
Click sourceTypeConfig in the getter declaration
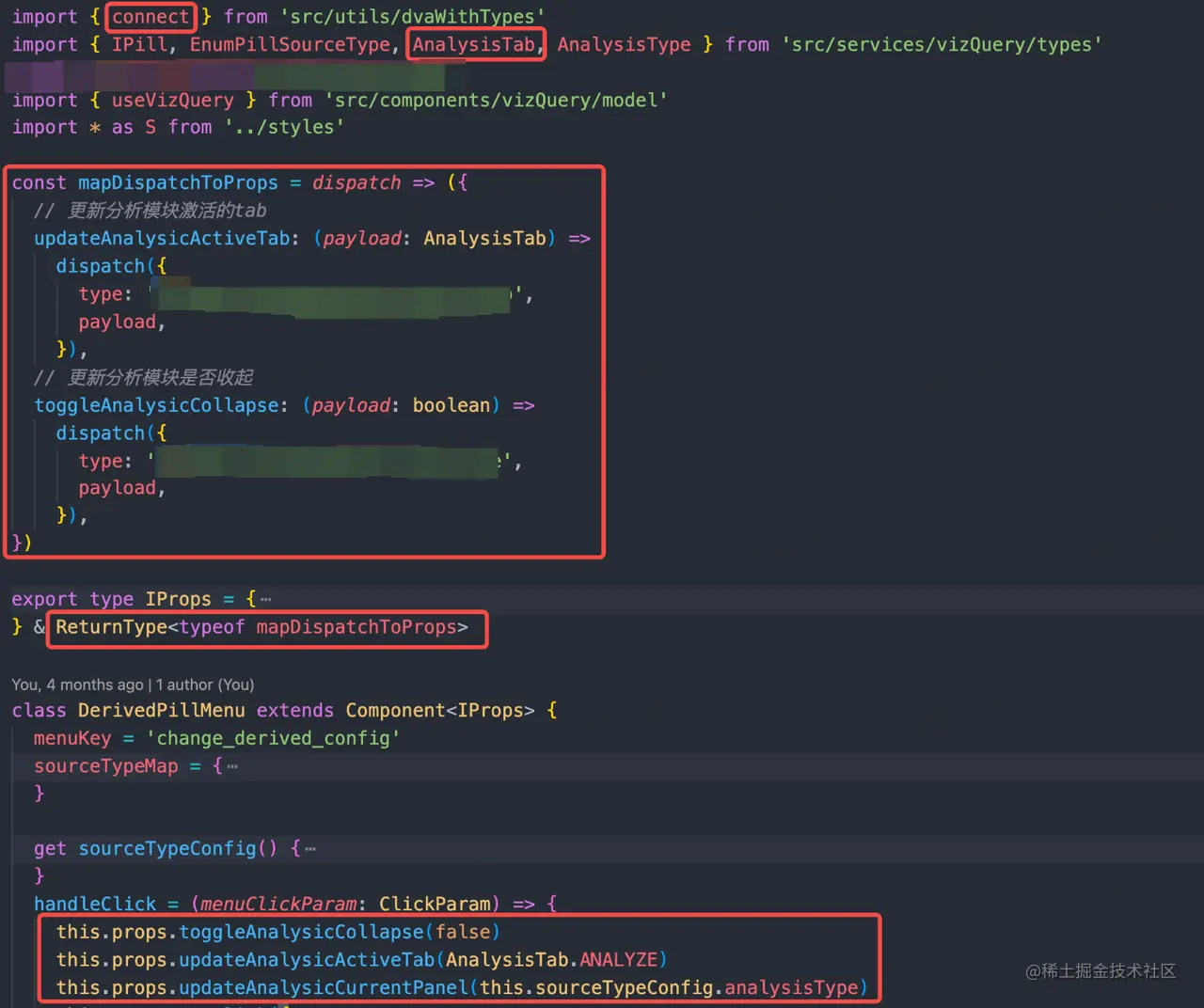[x=167, y=849]
